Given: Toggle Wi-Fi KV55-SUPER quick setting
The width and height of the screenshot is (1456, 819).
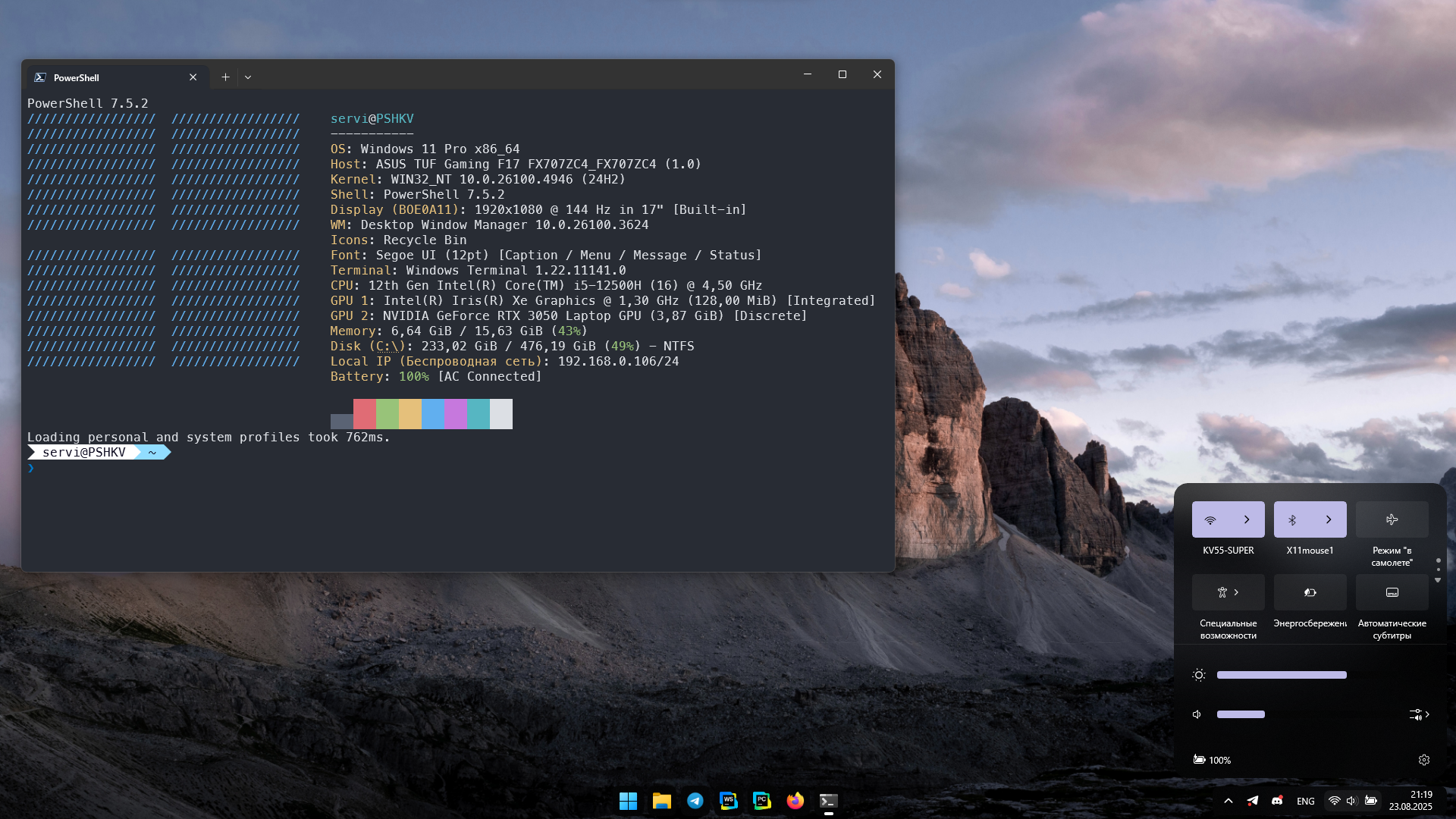Looking at the screenshot, I should click(x=1210, y=519).
